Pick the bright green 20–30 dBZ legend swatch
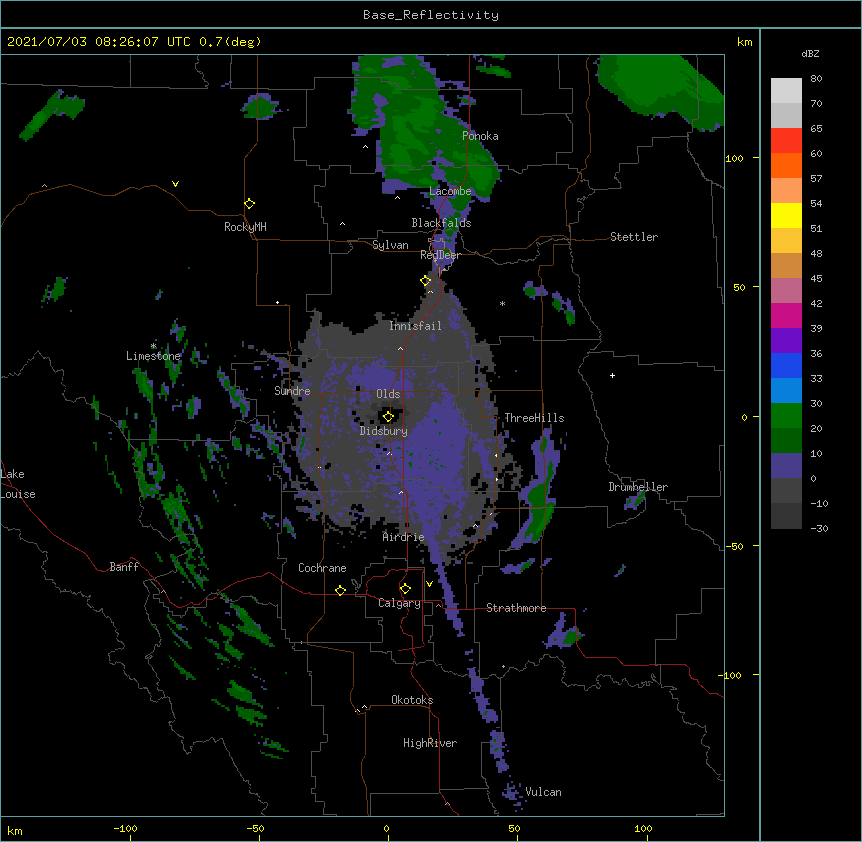The width and height of the screenshot is (862, 842). pyautogui.click(x=786, y=416)
